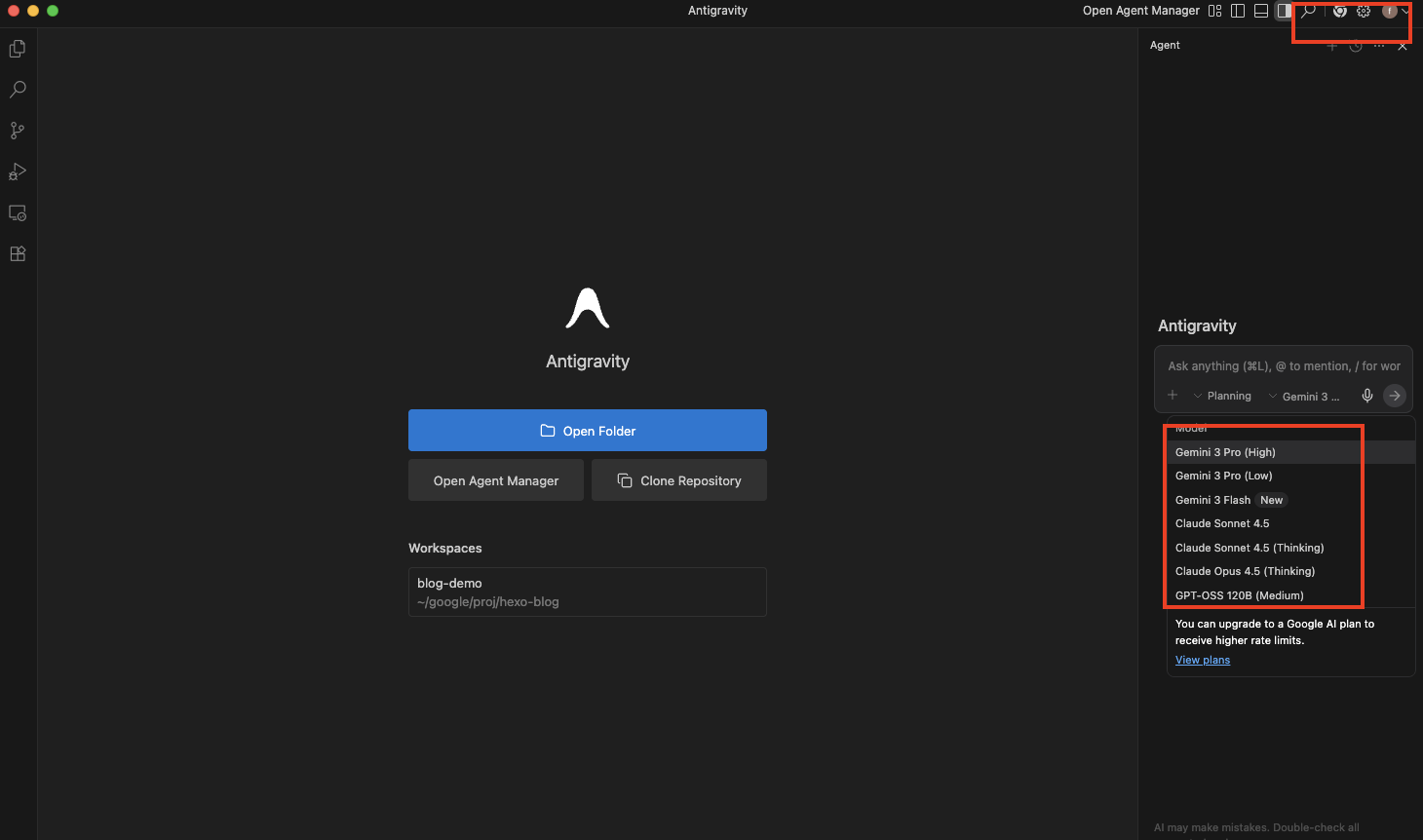Open the Search view in the activity bar
This screenshot has width=1423, height=840.
pos(18,90)
